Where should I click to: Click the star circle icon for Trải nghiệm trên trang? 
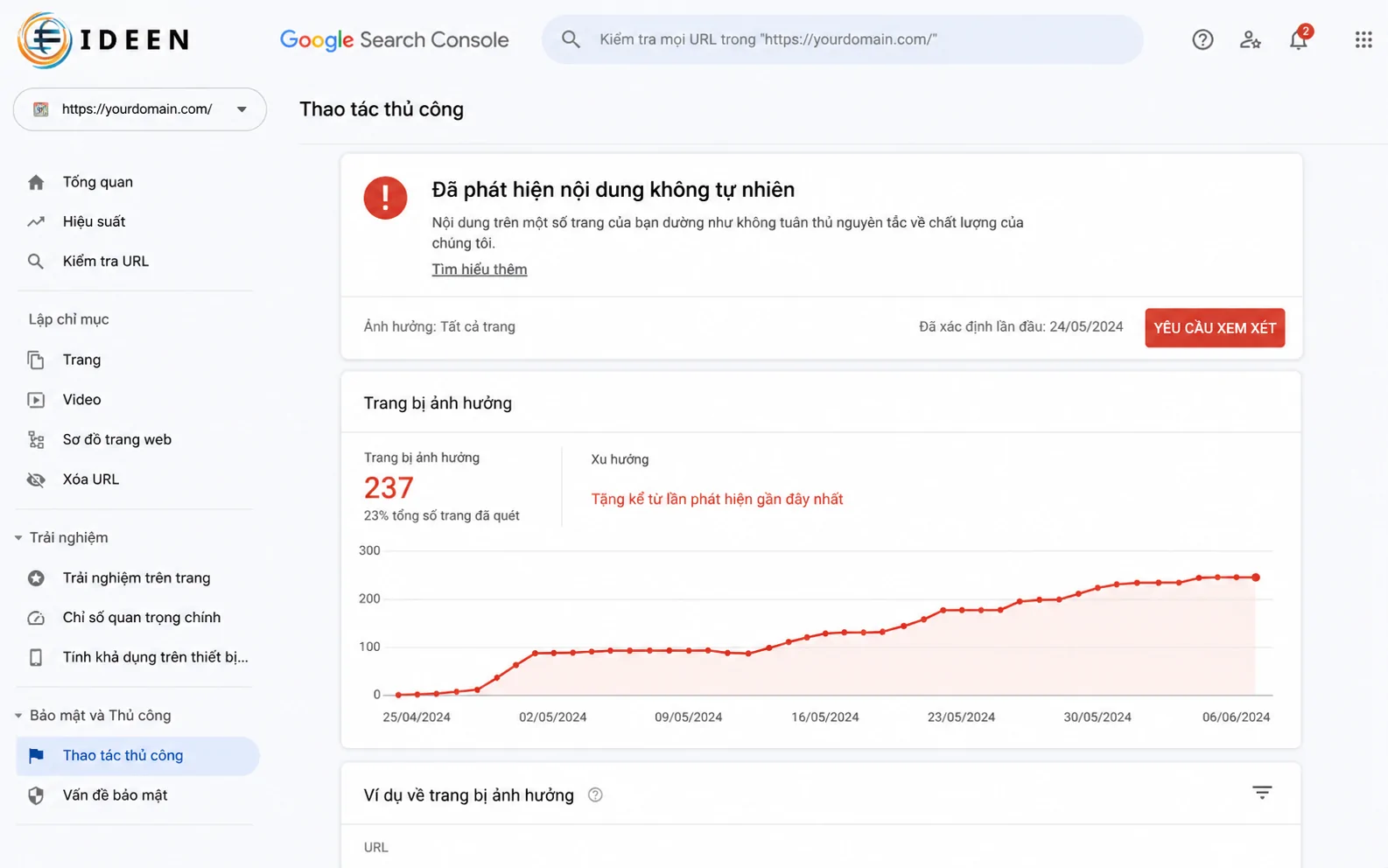(x=36, y=577)
